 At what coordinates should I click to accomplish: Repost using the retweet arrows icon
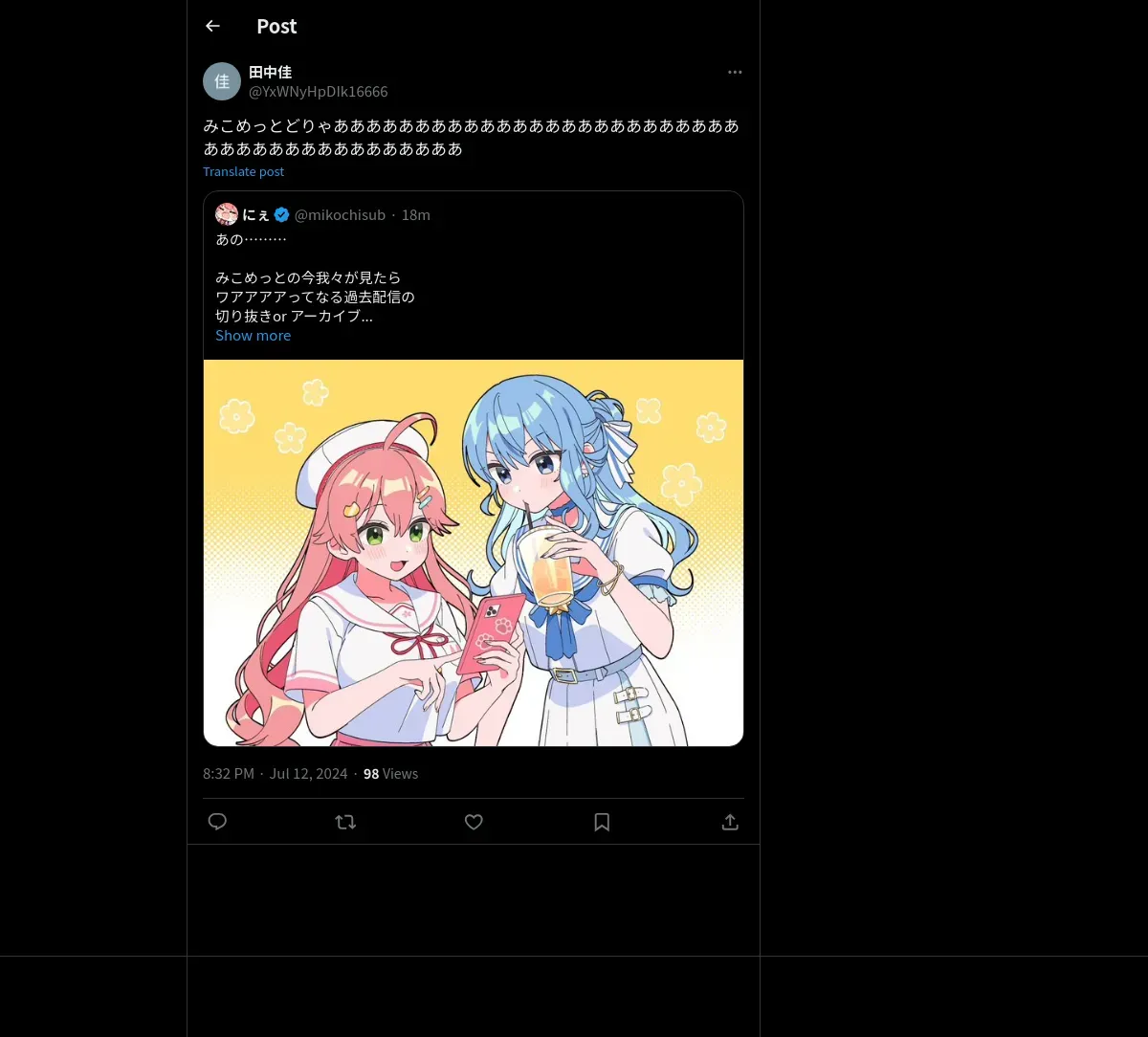(x=345, y=822)
